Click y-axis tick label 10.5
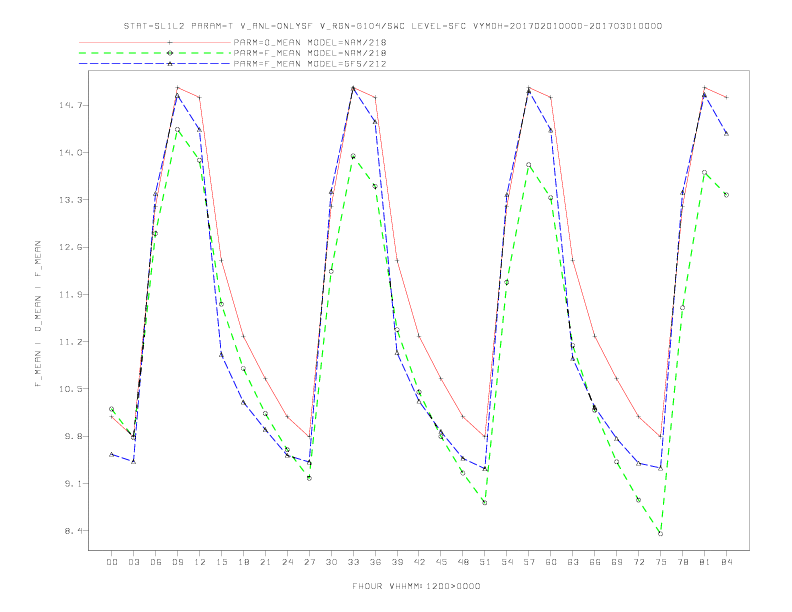This screenshot has width=792, height=612. click(69, 389)
